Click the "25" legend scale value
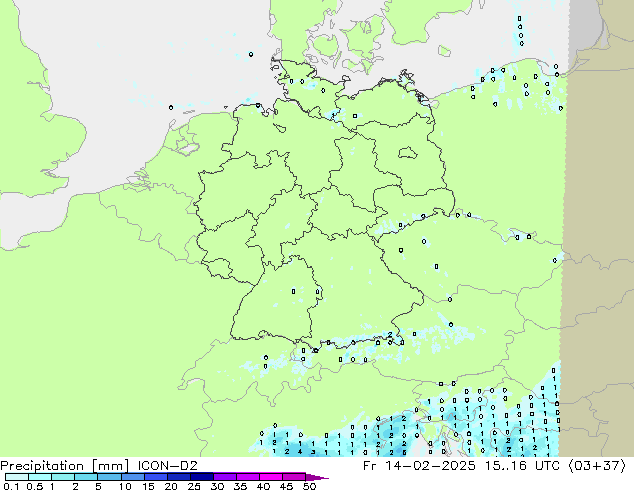Viewport: 634px width, 490px height. point(194,486)
